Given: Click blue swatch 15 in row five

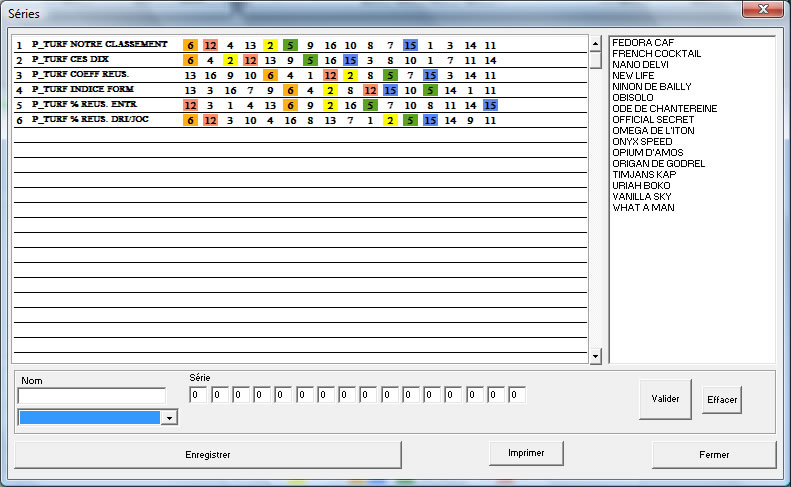Looking at the screenshot, I should 490,104.
